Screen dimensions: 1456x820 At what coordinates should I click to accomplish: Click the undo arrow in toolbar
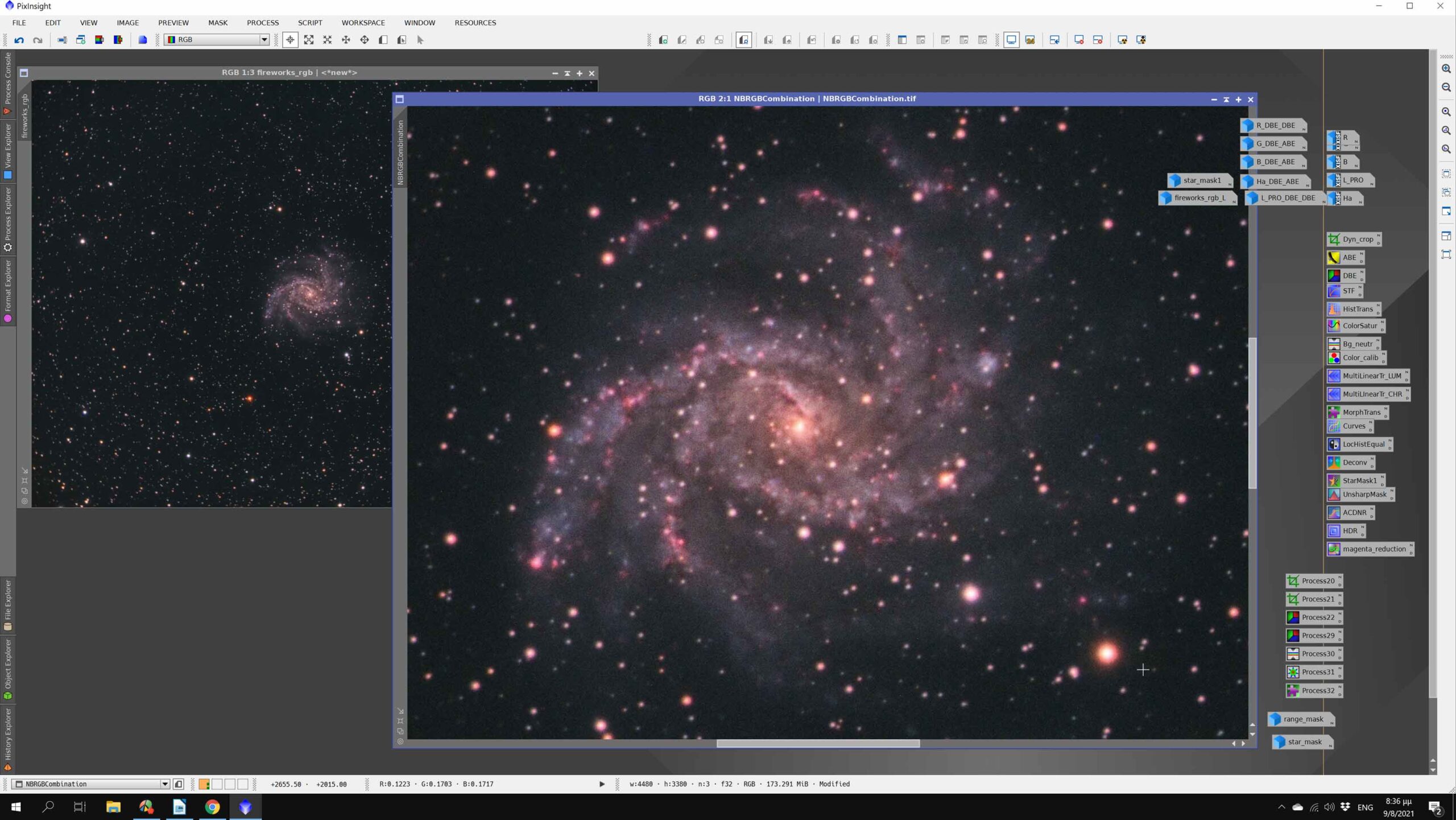[19, 40]
